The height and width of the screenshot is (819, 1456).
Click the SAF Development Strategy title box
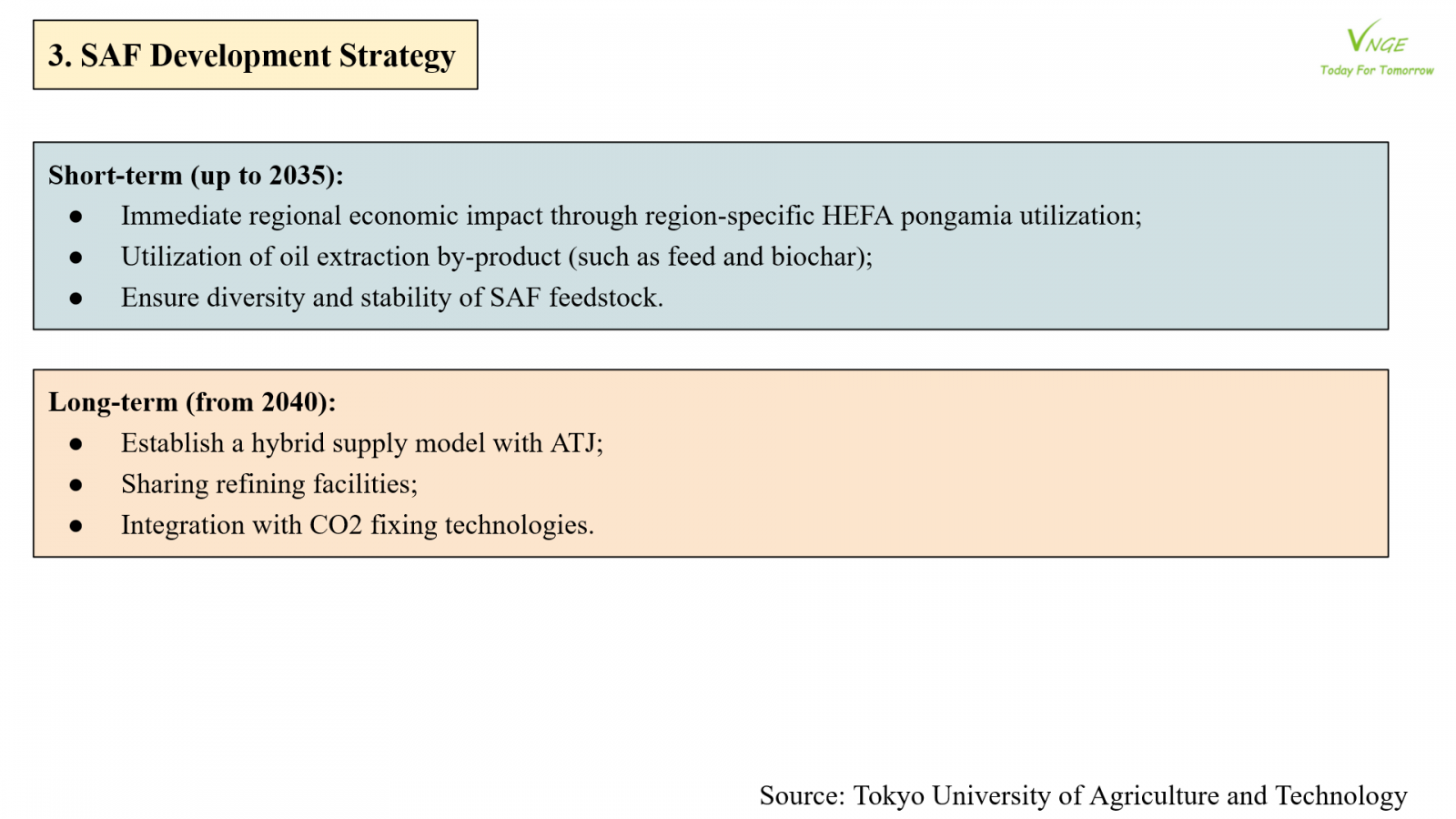click(x=255, y=56)
